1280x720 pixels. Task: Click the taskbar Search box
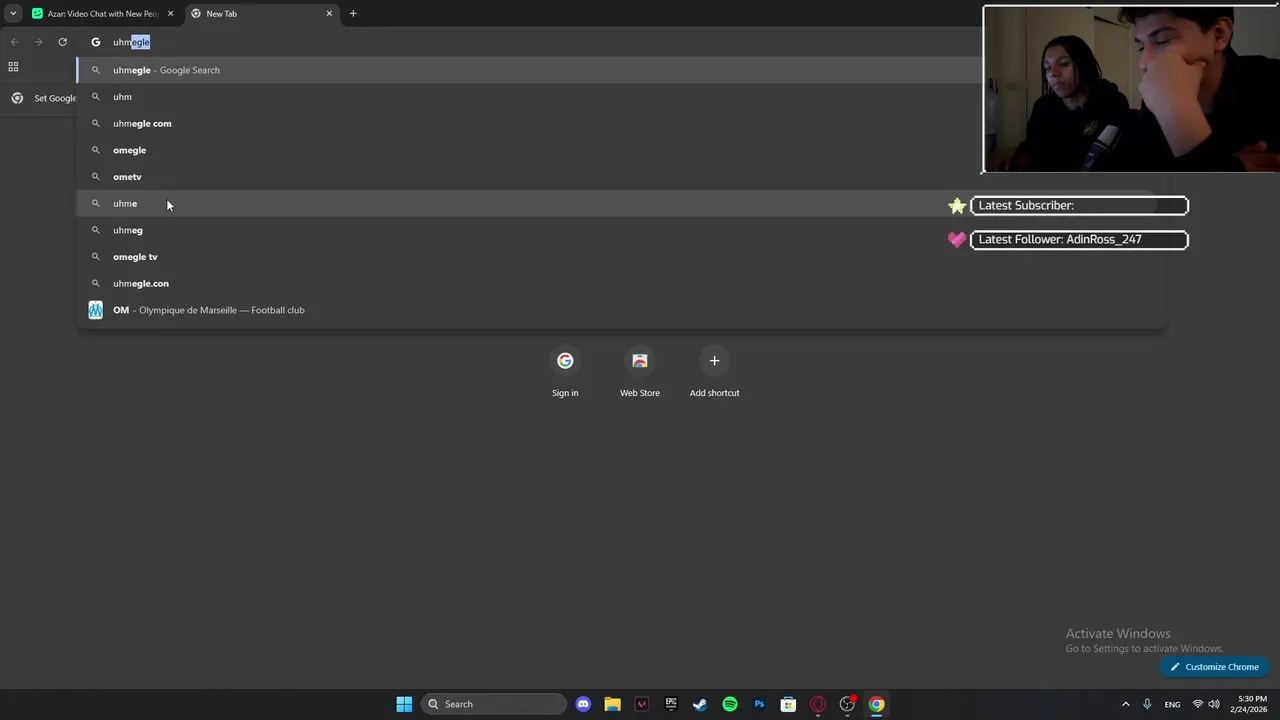pos(494,704)
